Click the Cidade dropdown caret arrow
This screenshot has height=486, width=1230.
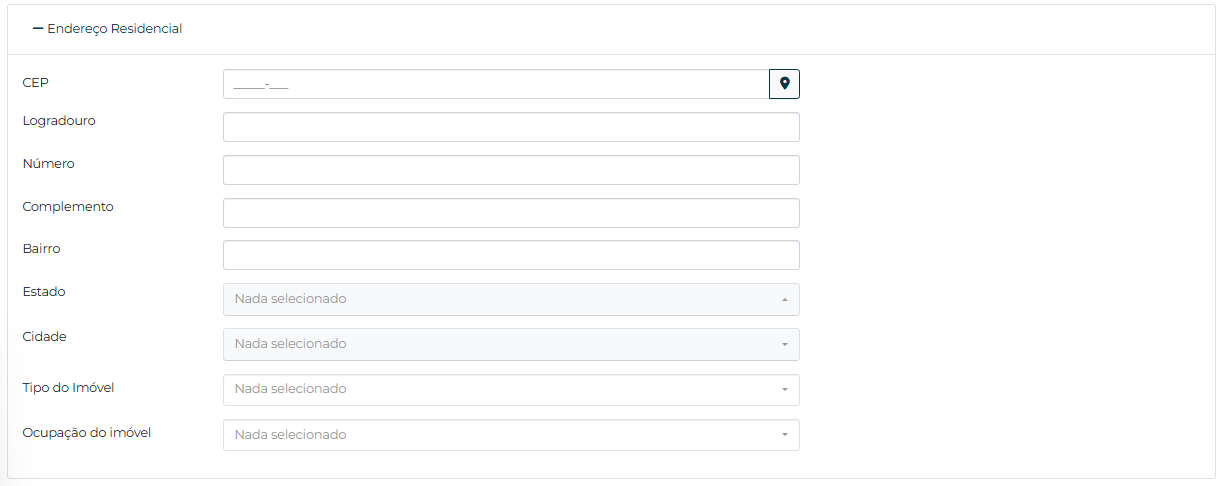pyautogui.click(x=785, y=345)
